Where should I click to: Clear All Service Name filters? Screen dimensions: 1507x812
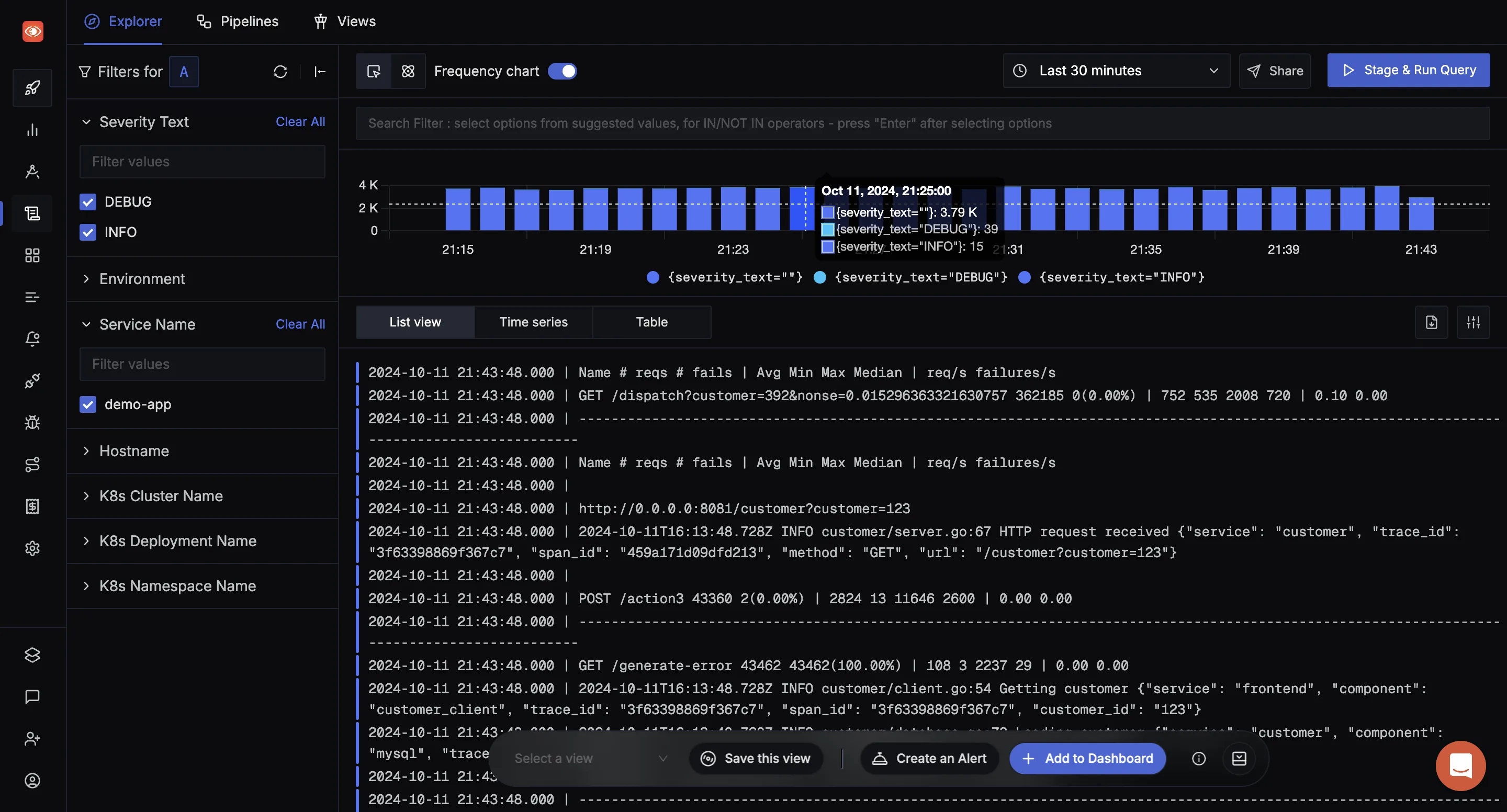[x=300, y=324]
